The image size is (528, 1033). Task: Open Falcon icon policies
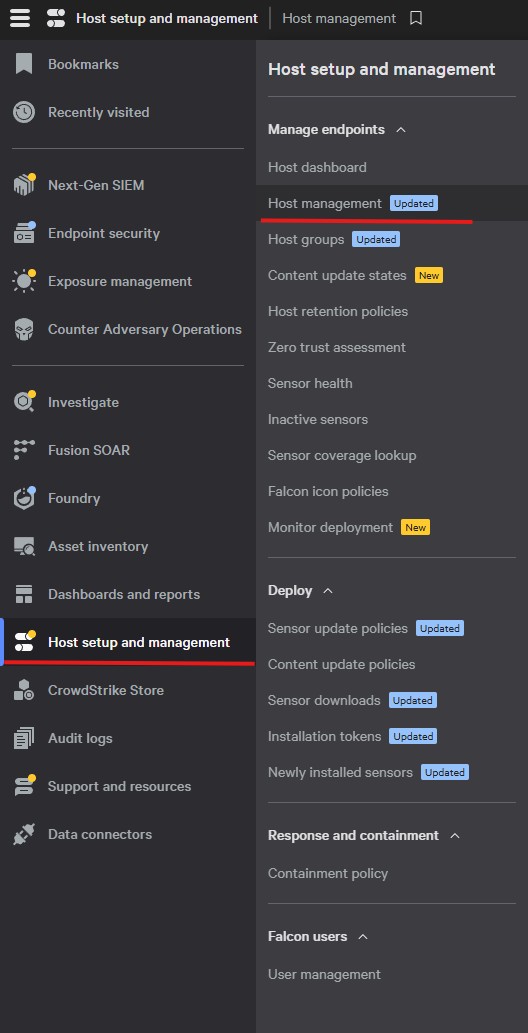pos(328,491)
